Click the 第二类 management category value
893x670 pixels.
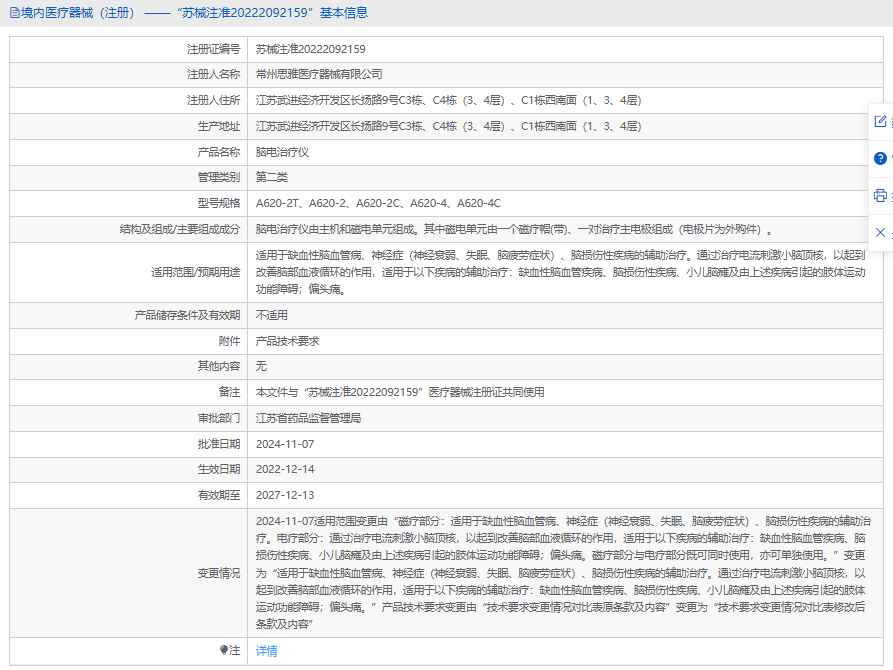[272, 177]
